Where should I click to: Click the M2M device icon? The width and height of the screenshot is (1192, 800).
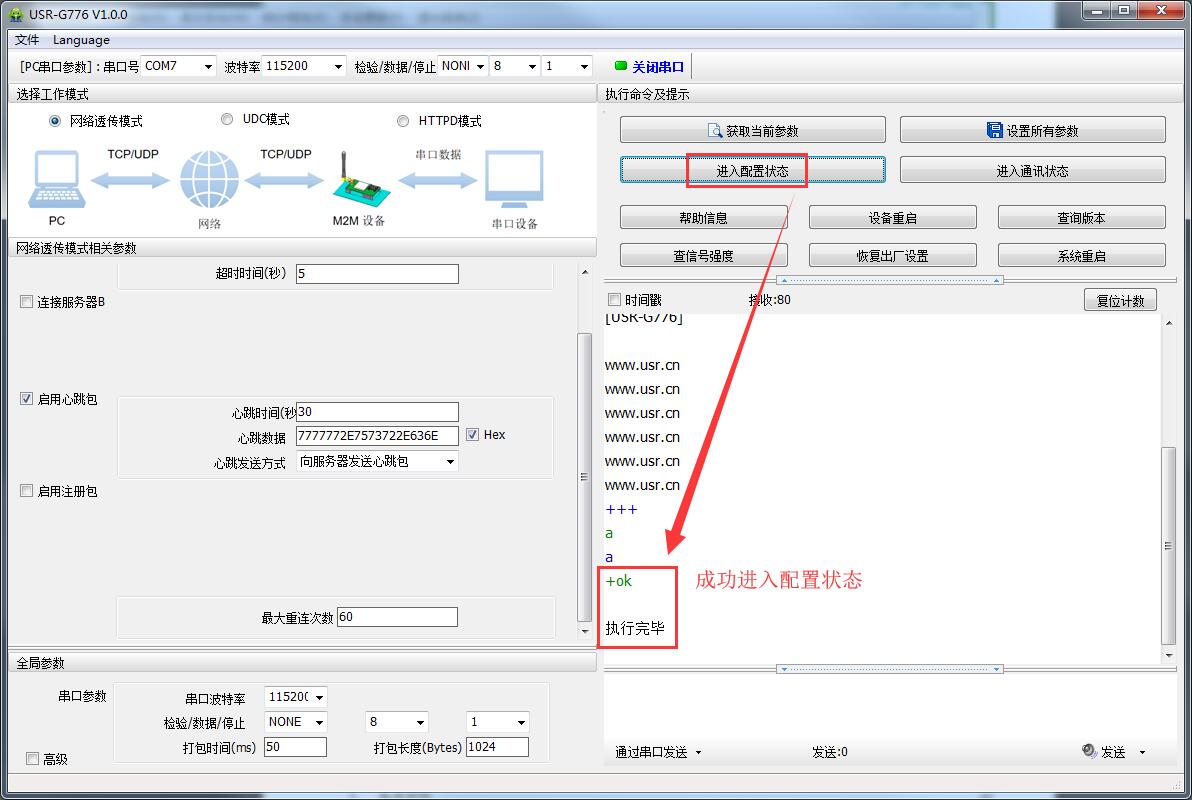point(357,180)
